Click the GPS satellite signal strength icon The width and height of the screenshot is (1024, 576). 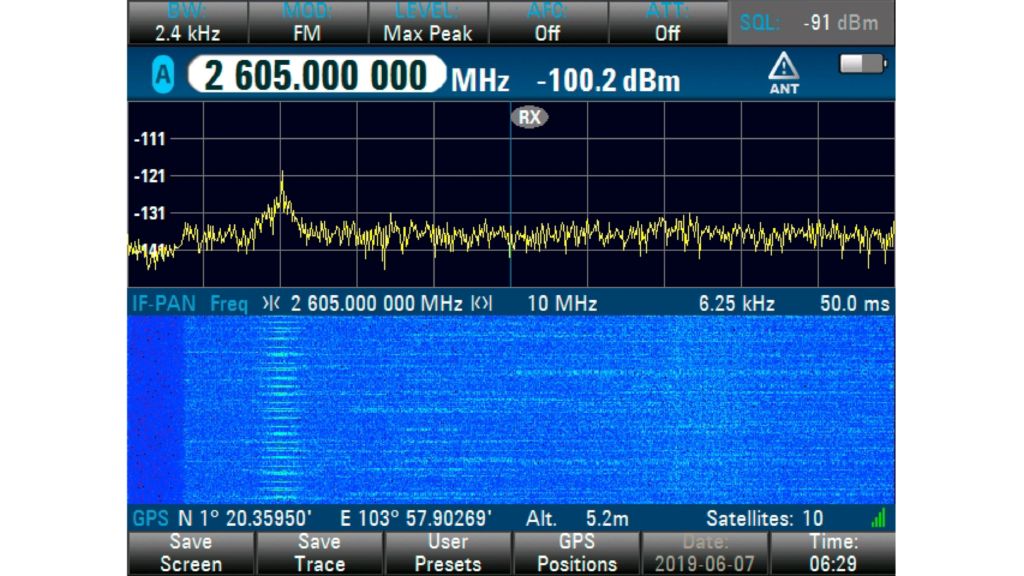pos(878,518)
